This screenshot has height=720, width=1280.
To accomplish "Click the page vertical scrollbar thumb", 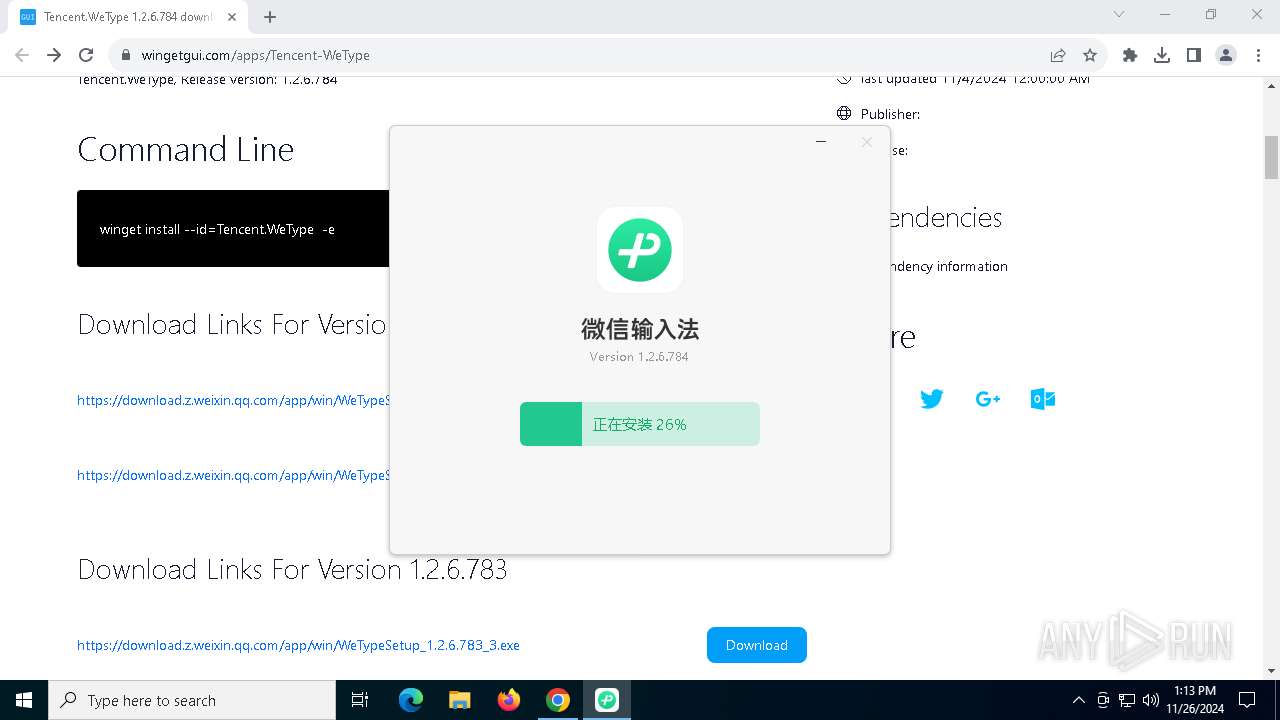I will point(1272,157).
